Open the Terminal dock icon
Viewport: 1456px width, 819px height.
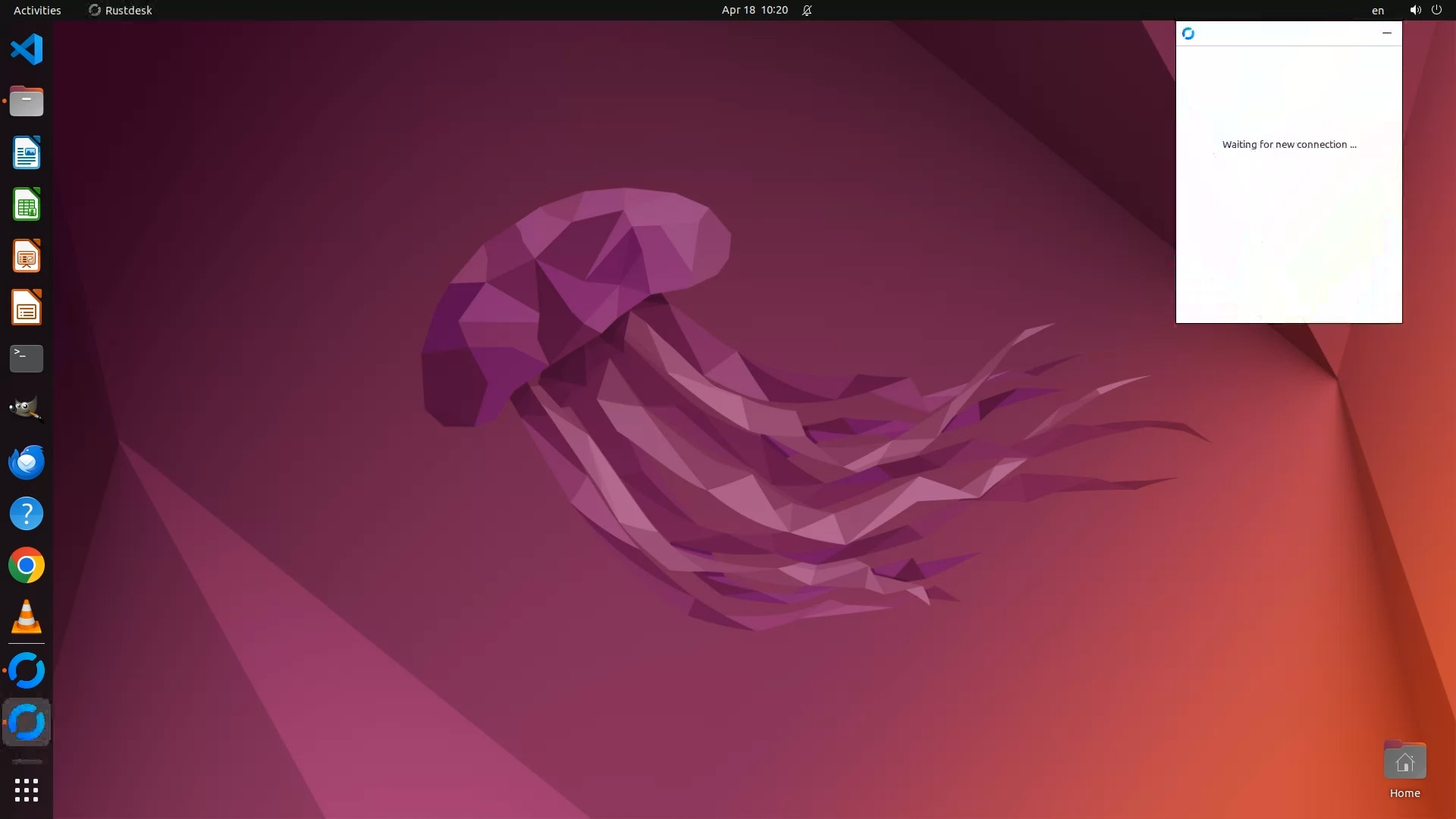[27, 358]
